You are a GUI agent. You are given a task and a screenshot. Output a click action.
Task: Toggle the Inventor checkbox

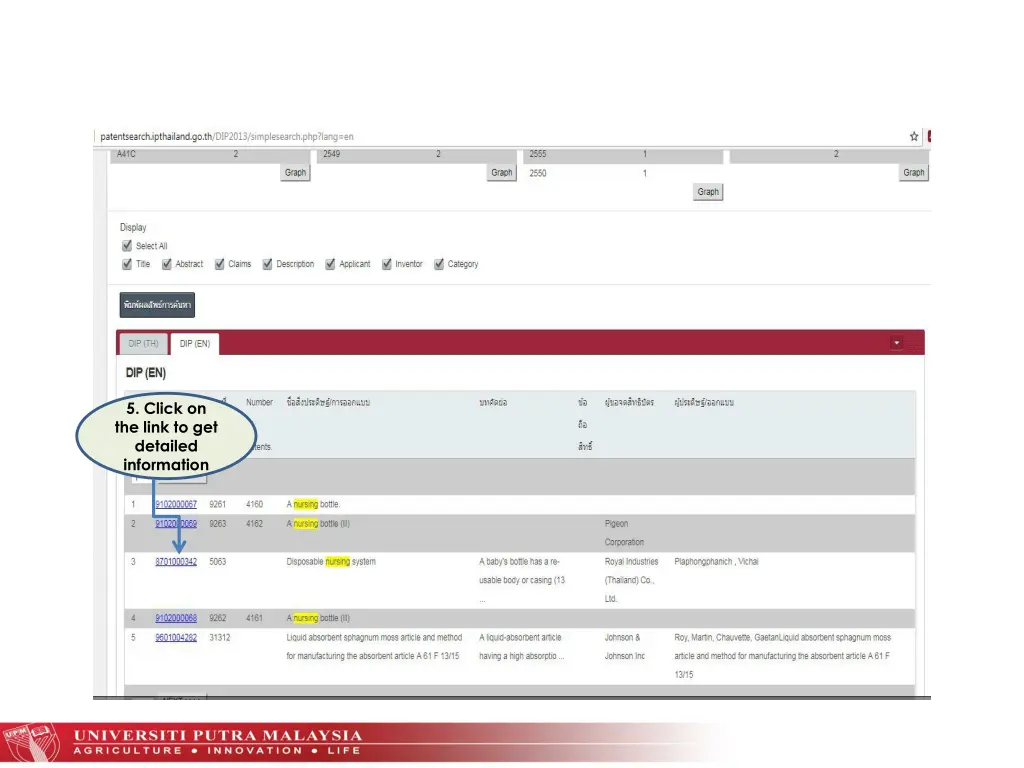click(x=387, y=264)
